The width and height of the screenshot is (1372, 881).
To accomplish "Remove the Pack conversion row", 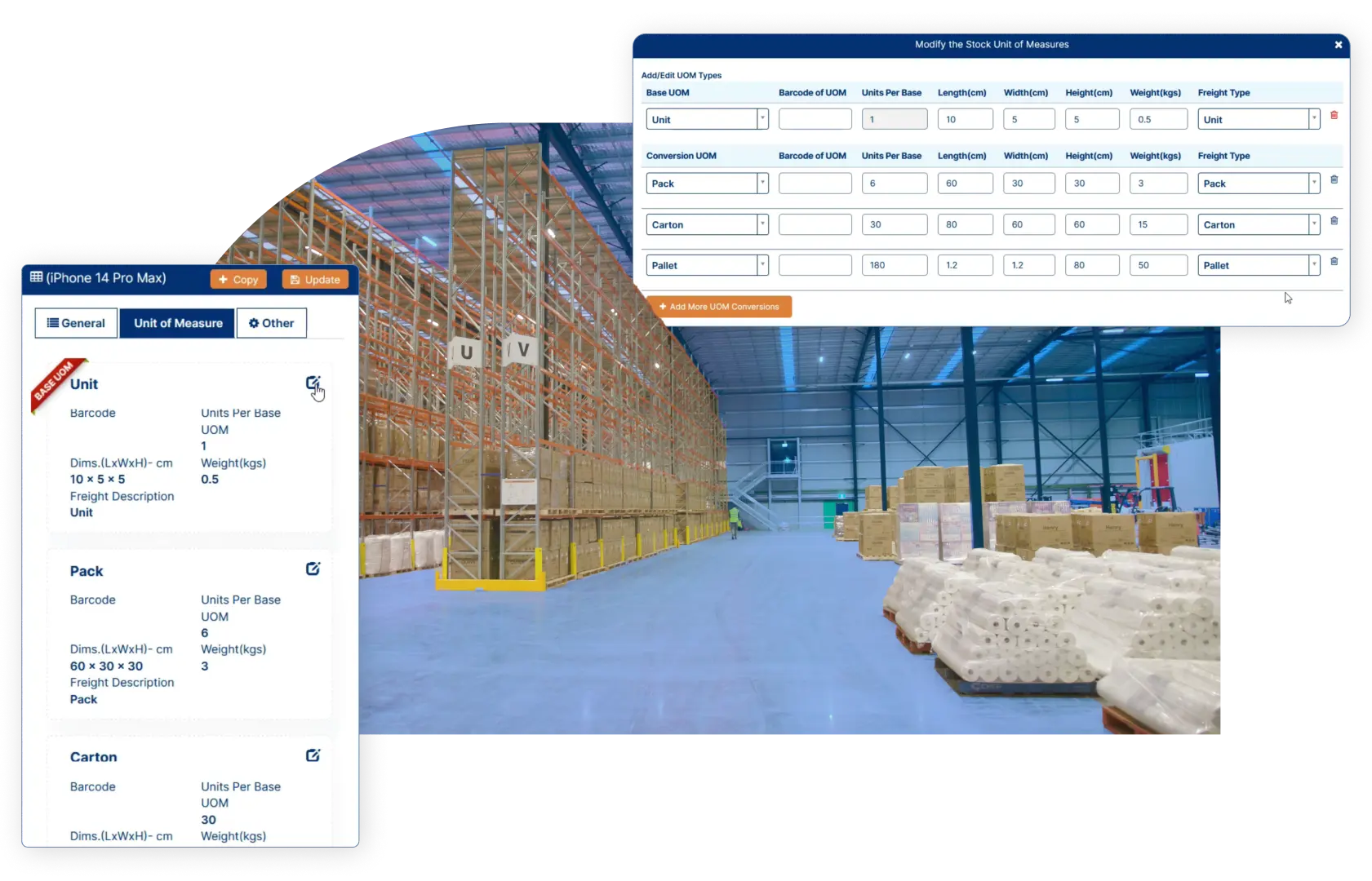I will click(x=1335, y=179).
